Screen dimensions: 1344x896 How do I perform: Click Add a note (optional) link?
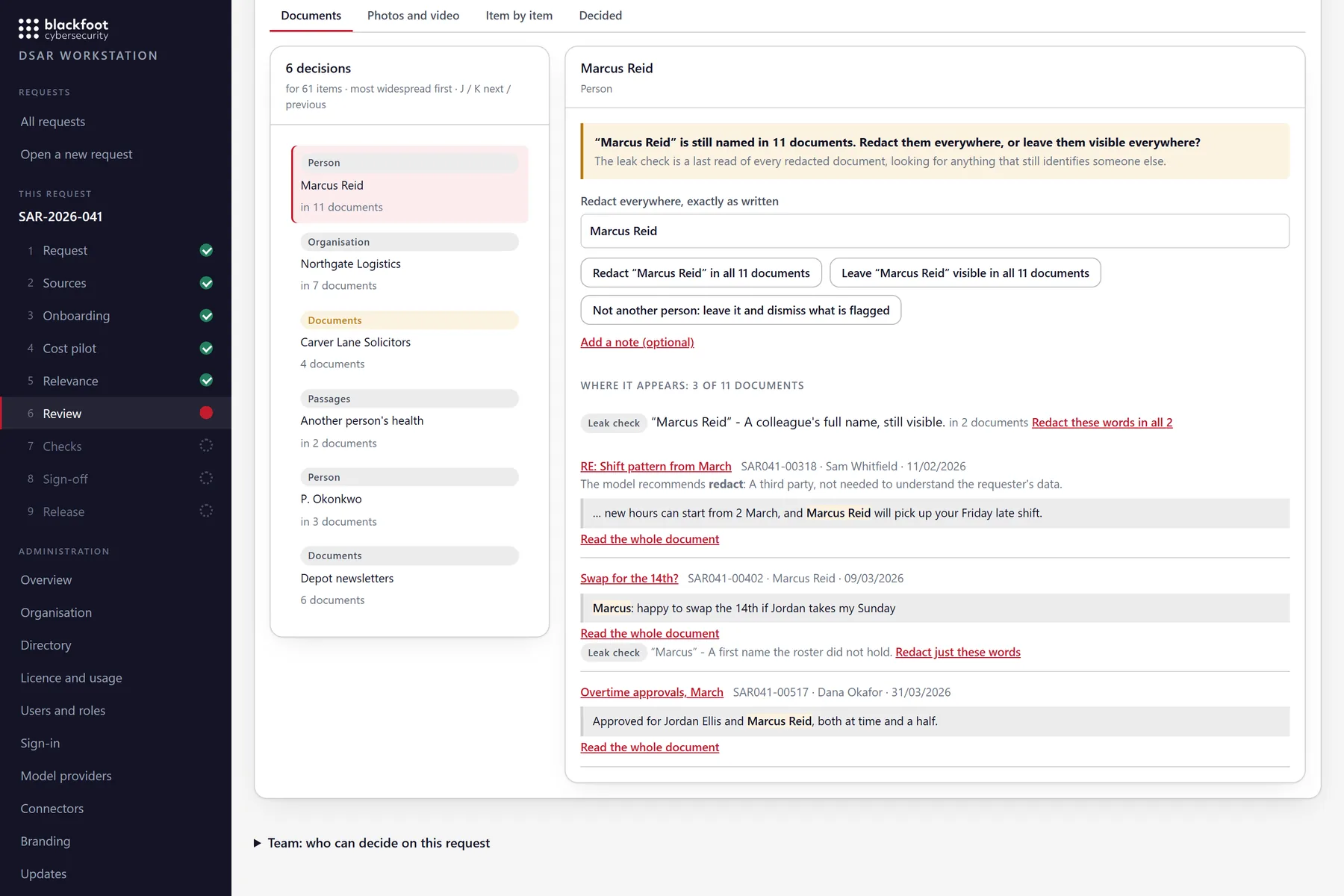(637, 342)
